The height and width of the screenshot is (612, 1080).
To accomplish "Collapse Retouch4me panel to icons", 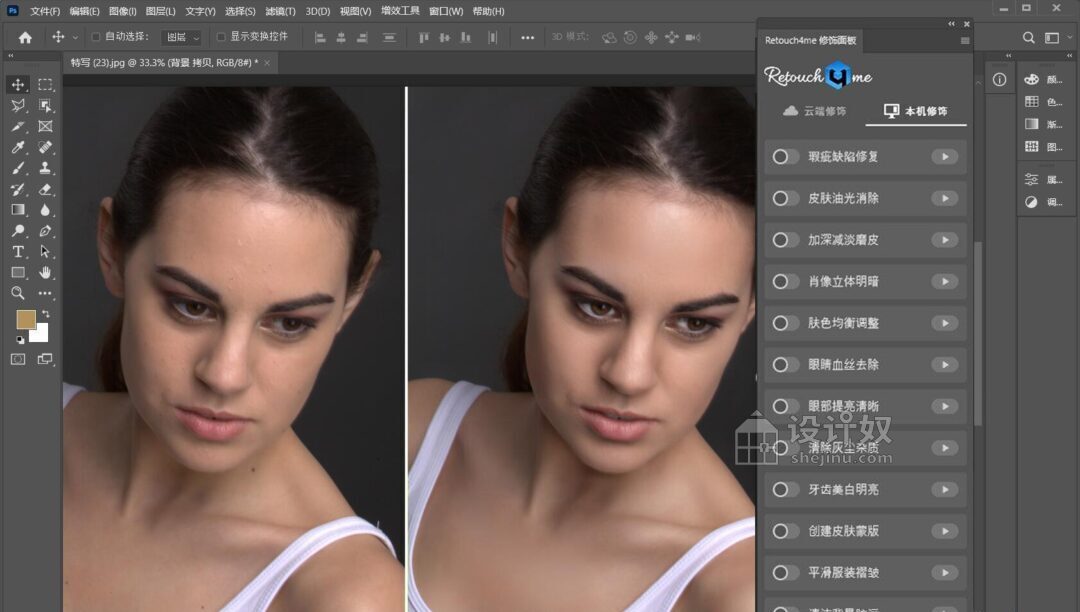I will (x=951, y=23).
